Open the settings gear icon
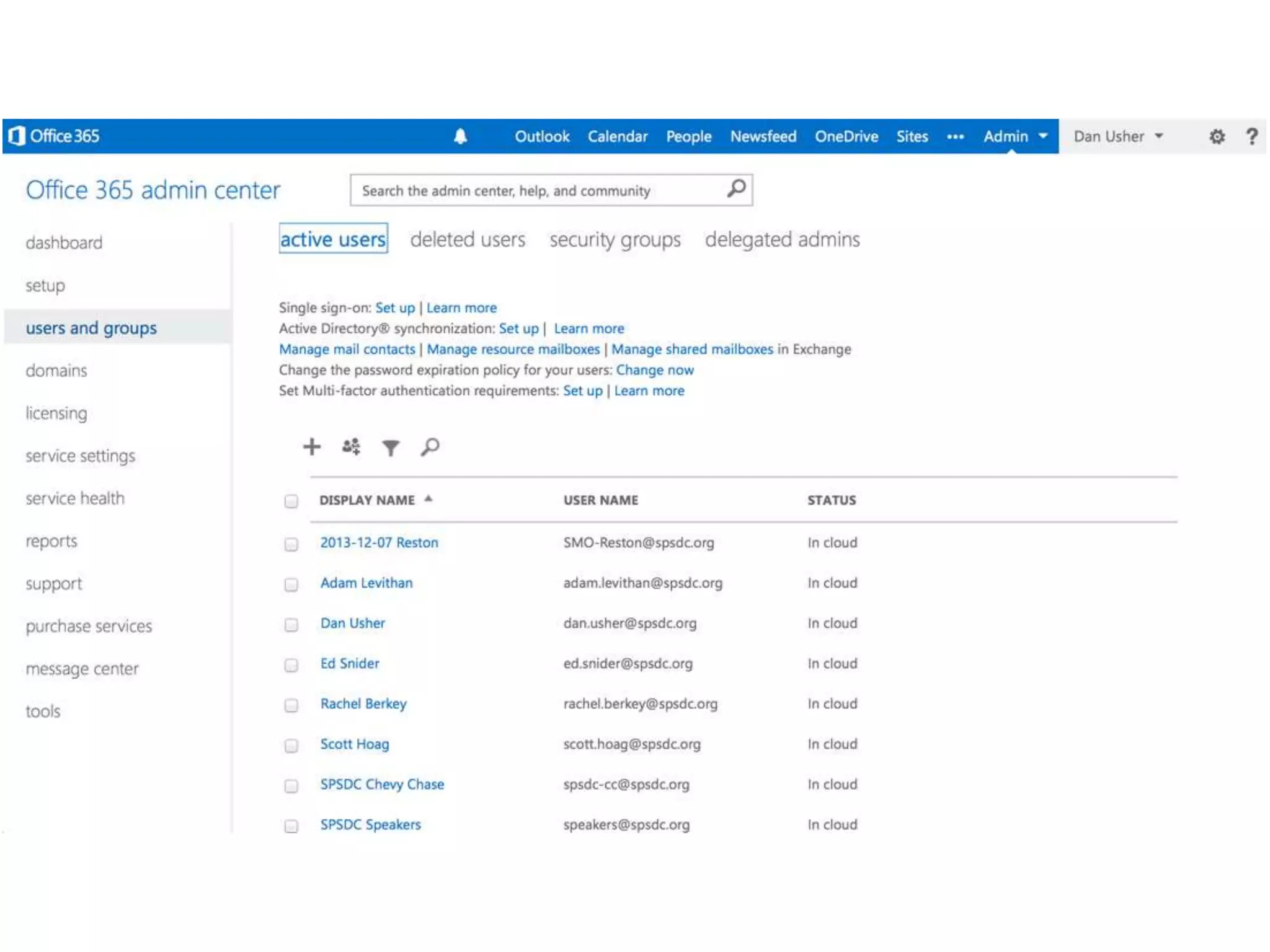 coord(1217,136)
